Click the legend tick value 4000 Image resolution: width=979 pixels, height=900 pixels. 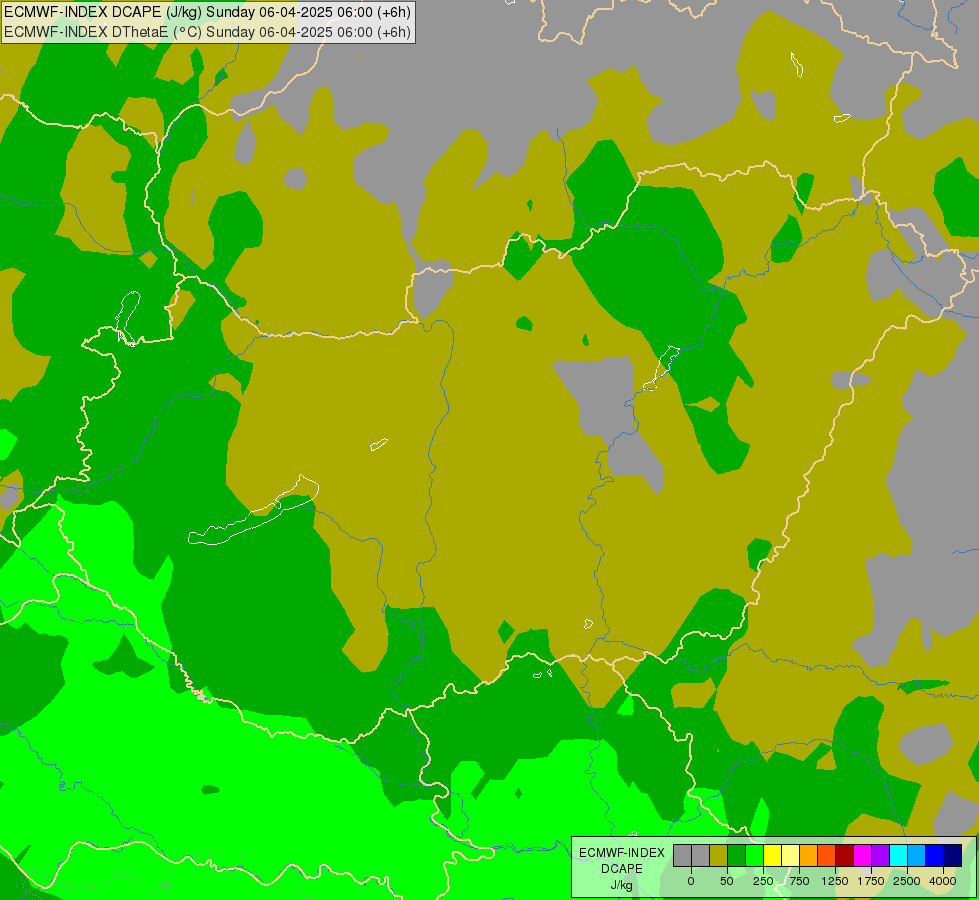tap(943, 881)
